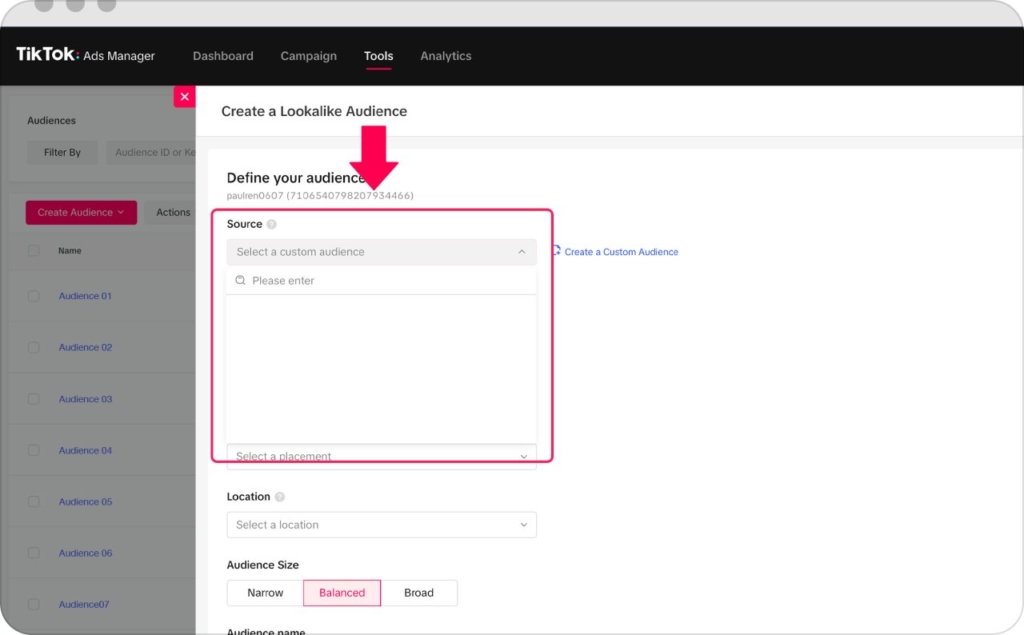Screen dimensions: 1024x635
Task: Close the Audiences panel with the X
Action: [x=184, y=96]
